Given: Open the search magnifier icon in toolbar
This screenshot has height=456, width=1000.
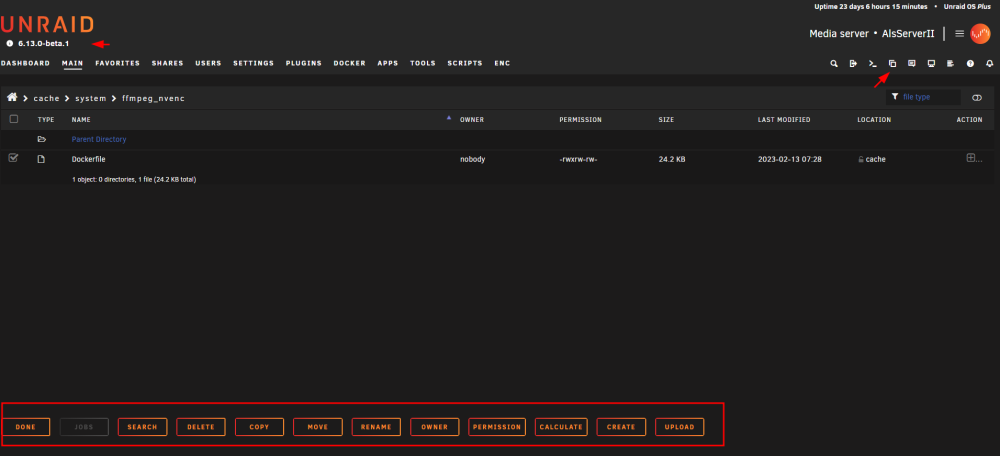Looking at the screenshot, I should [834, 64].
